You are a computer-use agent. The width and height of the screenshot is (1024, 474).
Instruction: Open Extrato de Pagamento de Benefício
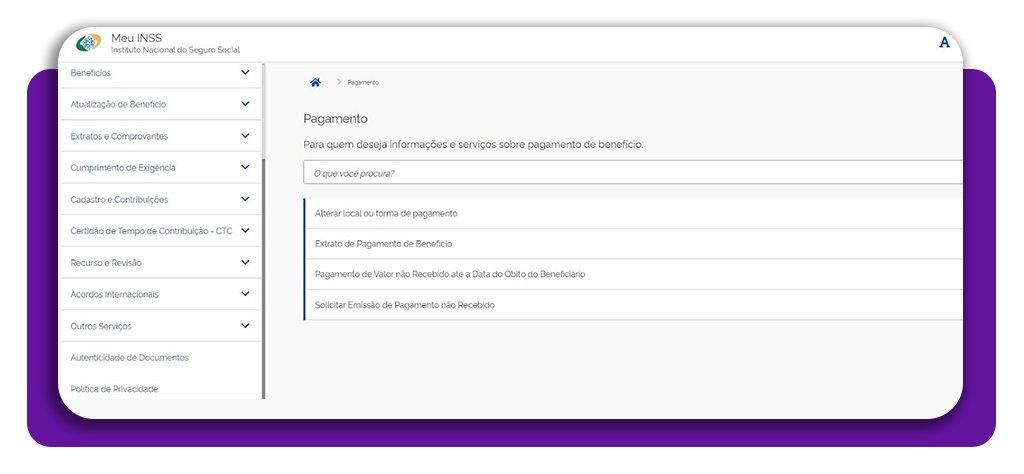pos(383,244)
